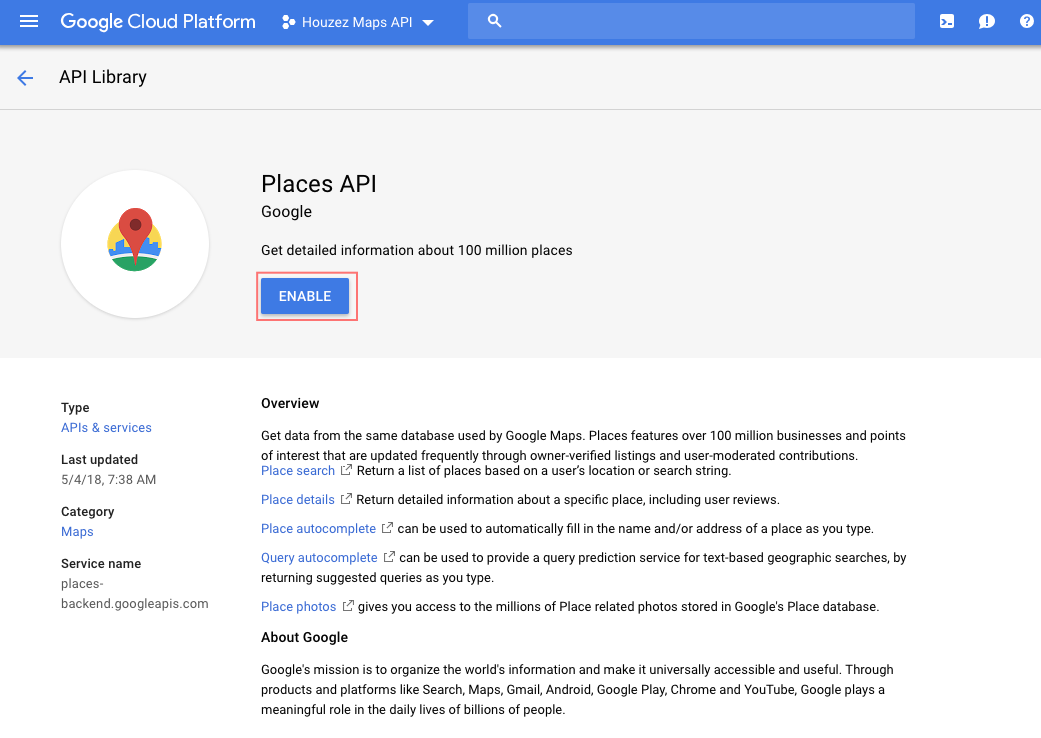
Task: Open the Place details link
Action: click(297, 499)
